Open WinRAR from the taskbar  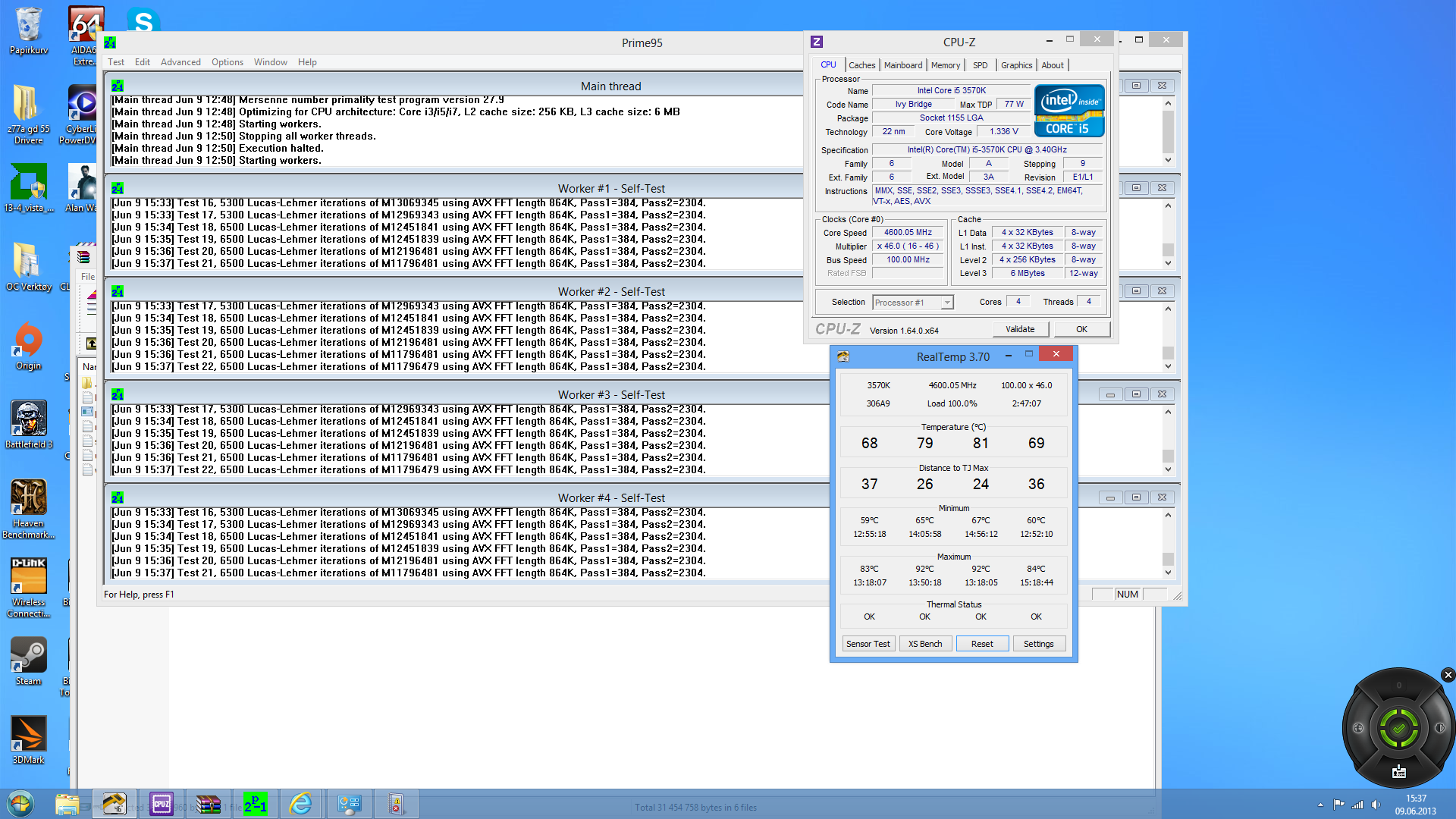click(208, 804)
